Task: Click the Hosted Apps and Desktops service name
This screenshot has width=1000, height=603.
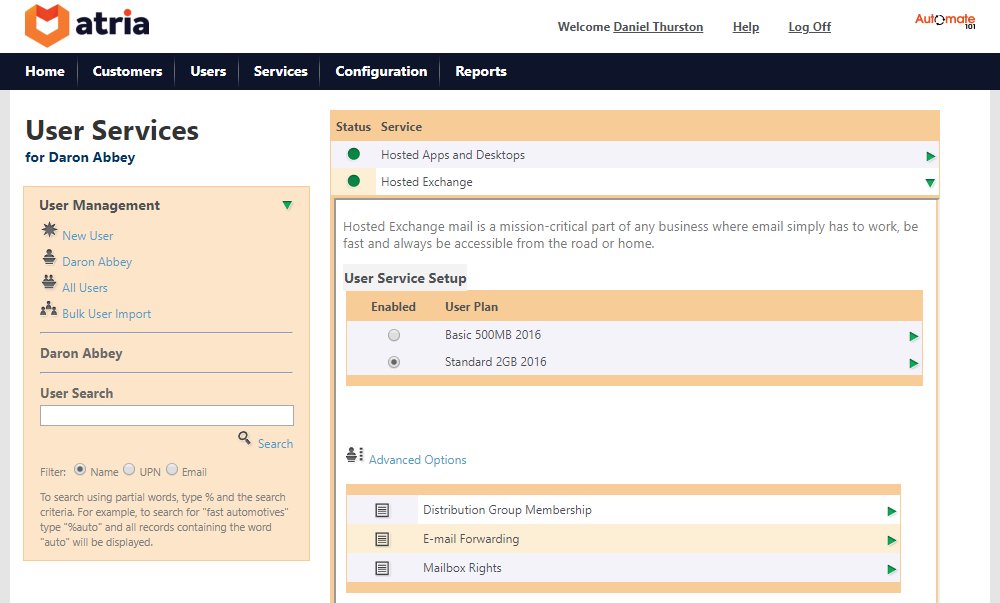Action: [453, 155]
